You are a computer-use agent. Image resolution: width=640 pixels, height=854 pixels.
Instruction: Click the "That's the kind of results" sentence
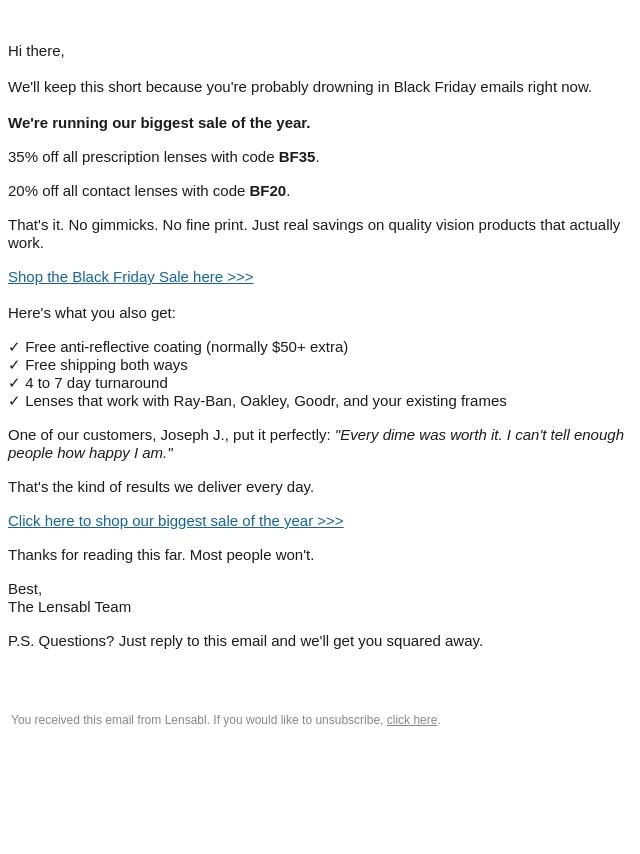point(161,487)
